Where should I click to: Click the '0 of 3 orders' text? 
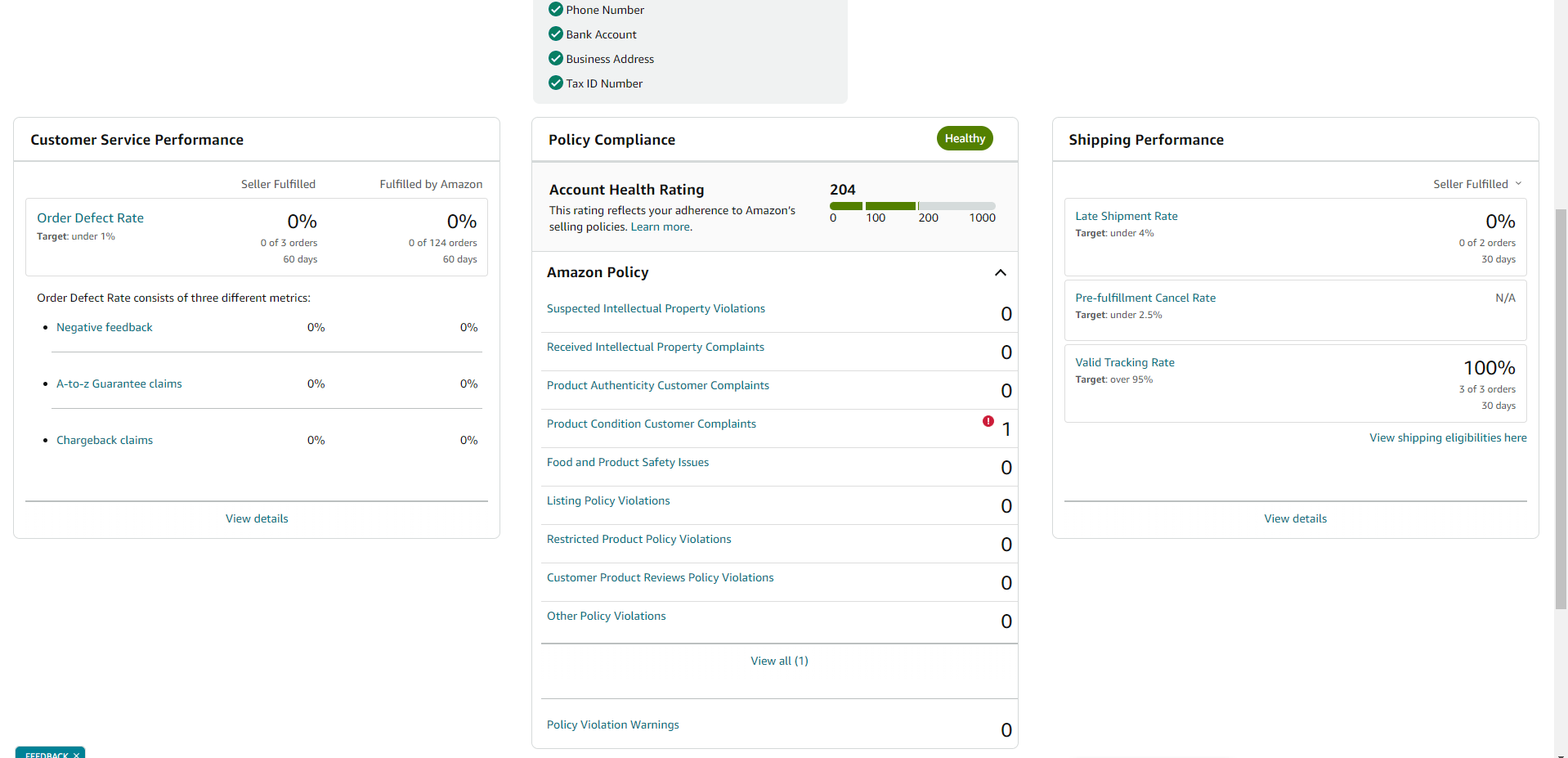tap(289, 243)
